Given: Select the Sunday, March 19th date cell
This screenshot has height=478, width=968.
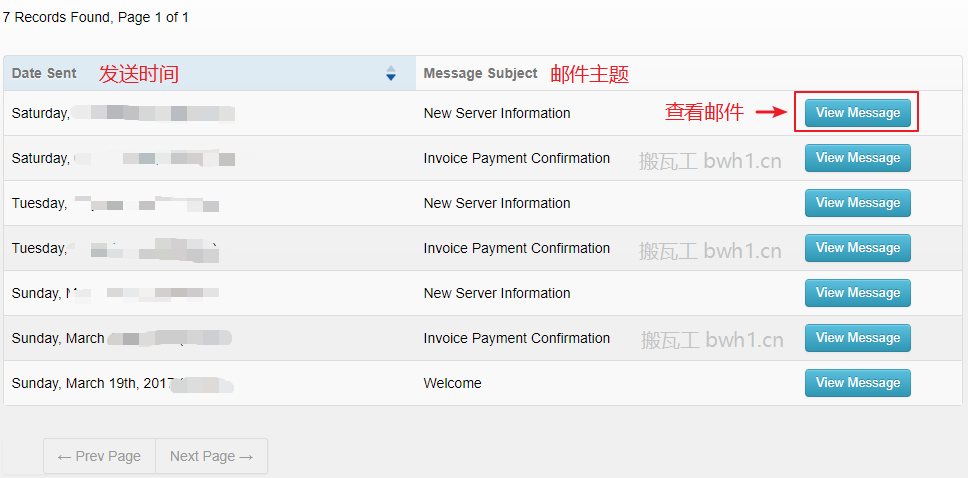Looking at the screenshot, I should (x=88, y=383).
